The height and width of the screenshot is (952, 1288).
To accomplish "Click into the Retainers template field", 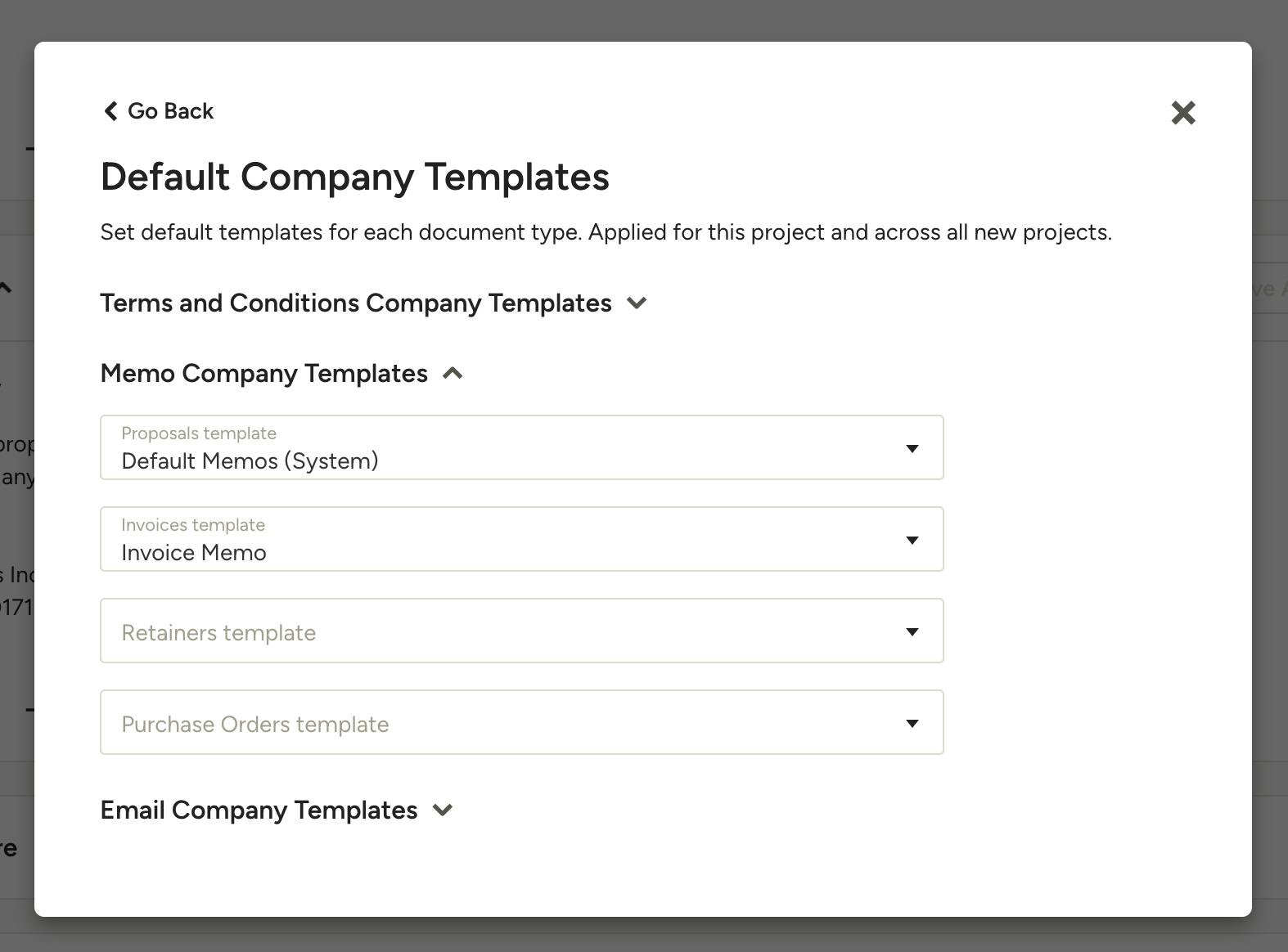I will pos(522,631).
